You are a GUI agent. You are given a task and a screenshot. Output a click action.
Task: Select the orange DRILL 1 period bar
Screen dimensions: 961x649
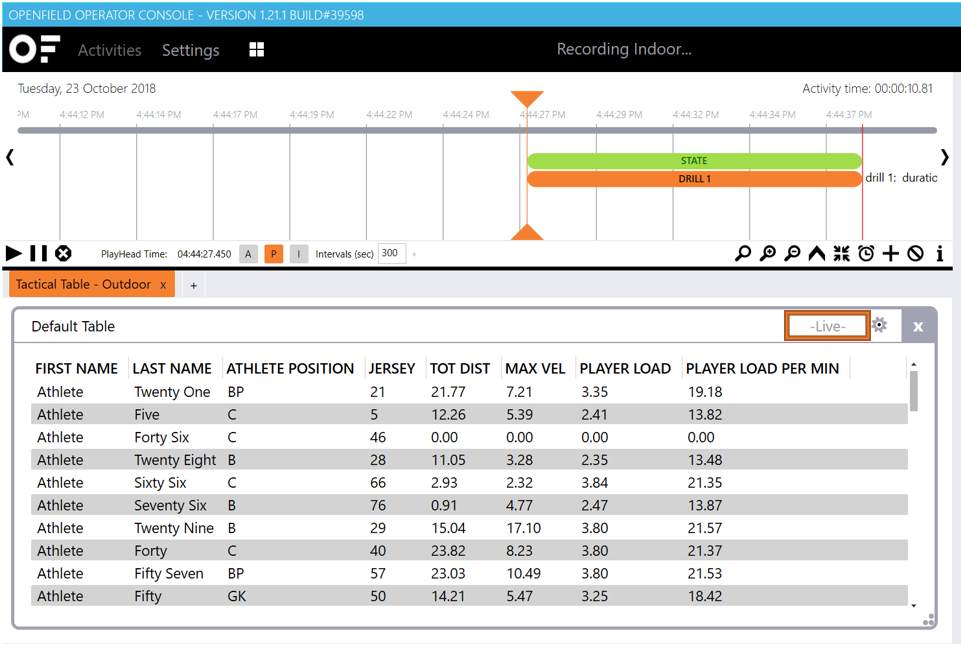[x=694, y=179]
